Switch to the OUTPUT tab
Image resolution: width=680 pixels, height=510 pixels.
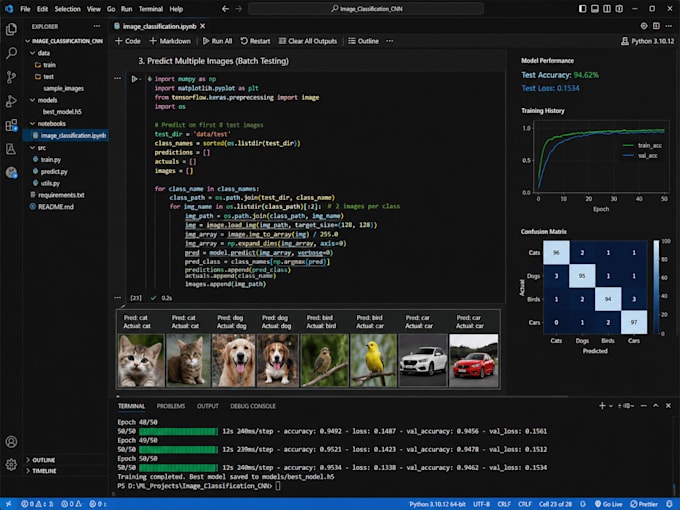click(x=208, y=406)
